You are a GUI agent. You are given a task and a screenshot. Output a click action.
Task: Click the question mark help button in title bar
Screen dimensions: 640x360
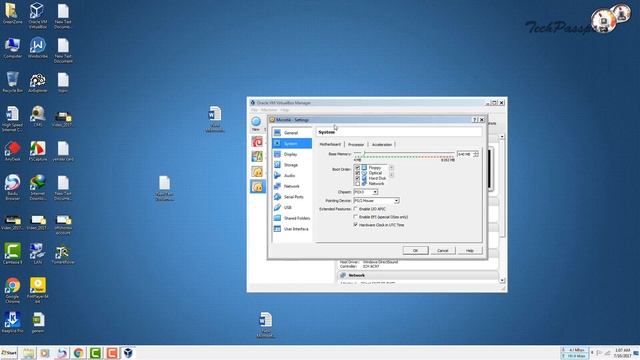click(x=475, y=120)
